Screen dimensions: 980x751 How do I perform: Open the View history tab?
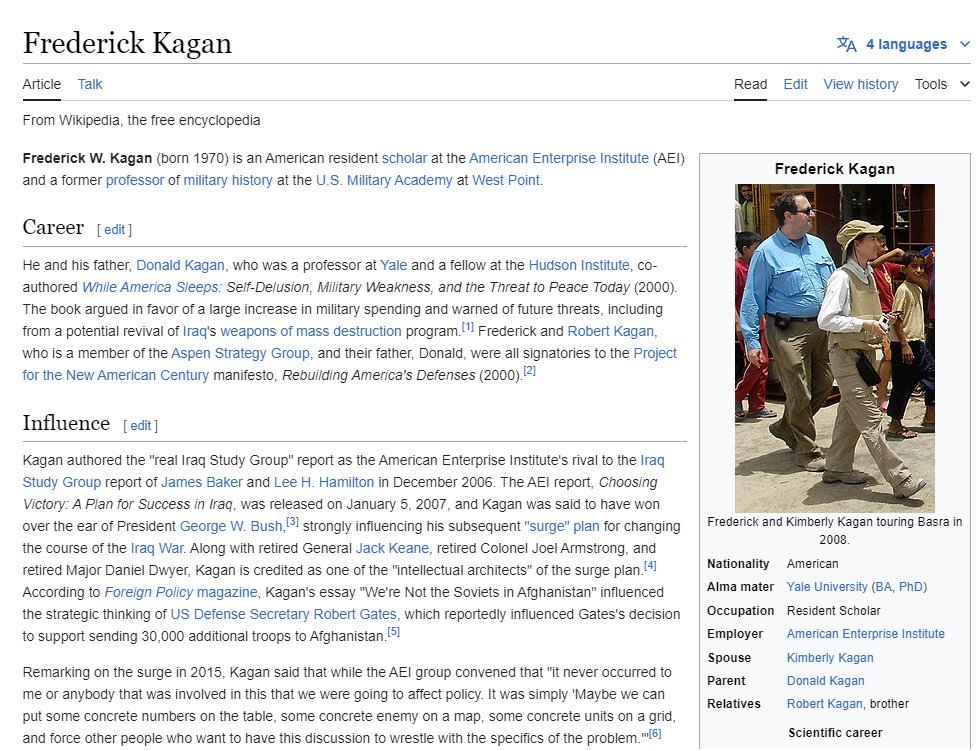point(861,84)
